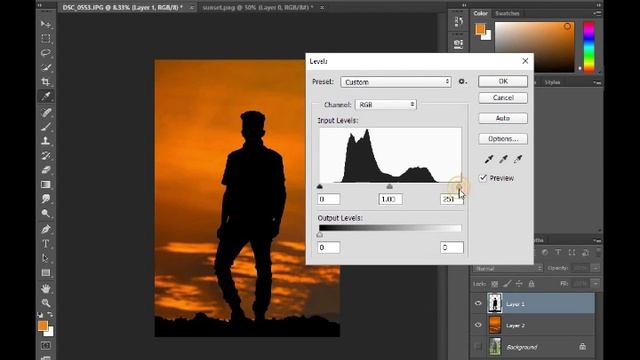Open the Color panel tab
The height and width of the screenshot is (360, 640).
click(480, 13)
